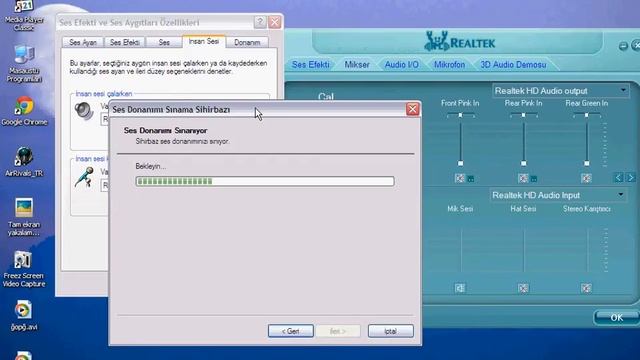
Task: Click the hardware test progress bar
Action: tap(265, 181)
